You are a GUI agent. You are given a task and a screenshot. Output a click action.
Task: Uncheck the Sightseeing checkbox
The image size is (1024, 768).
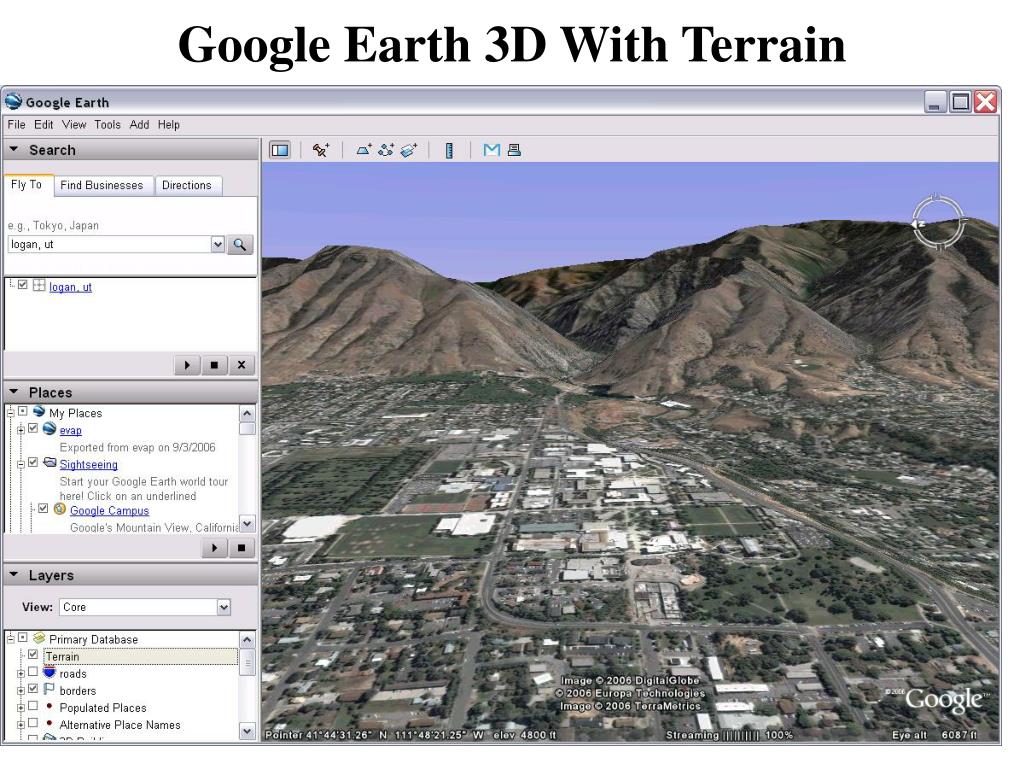tap(33, 462)
